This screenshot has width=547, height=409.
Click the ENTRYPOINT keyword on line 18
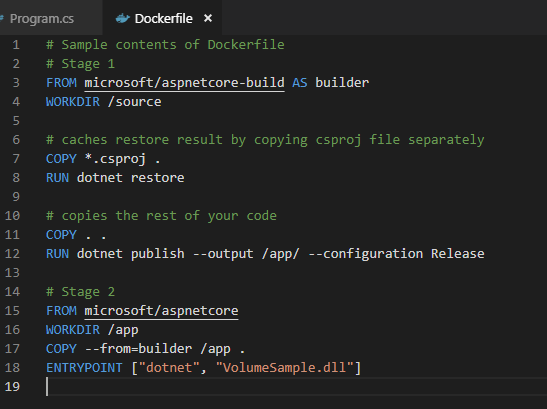(84, 368)
